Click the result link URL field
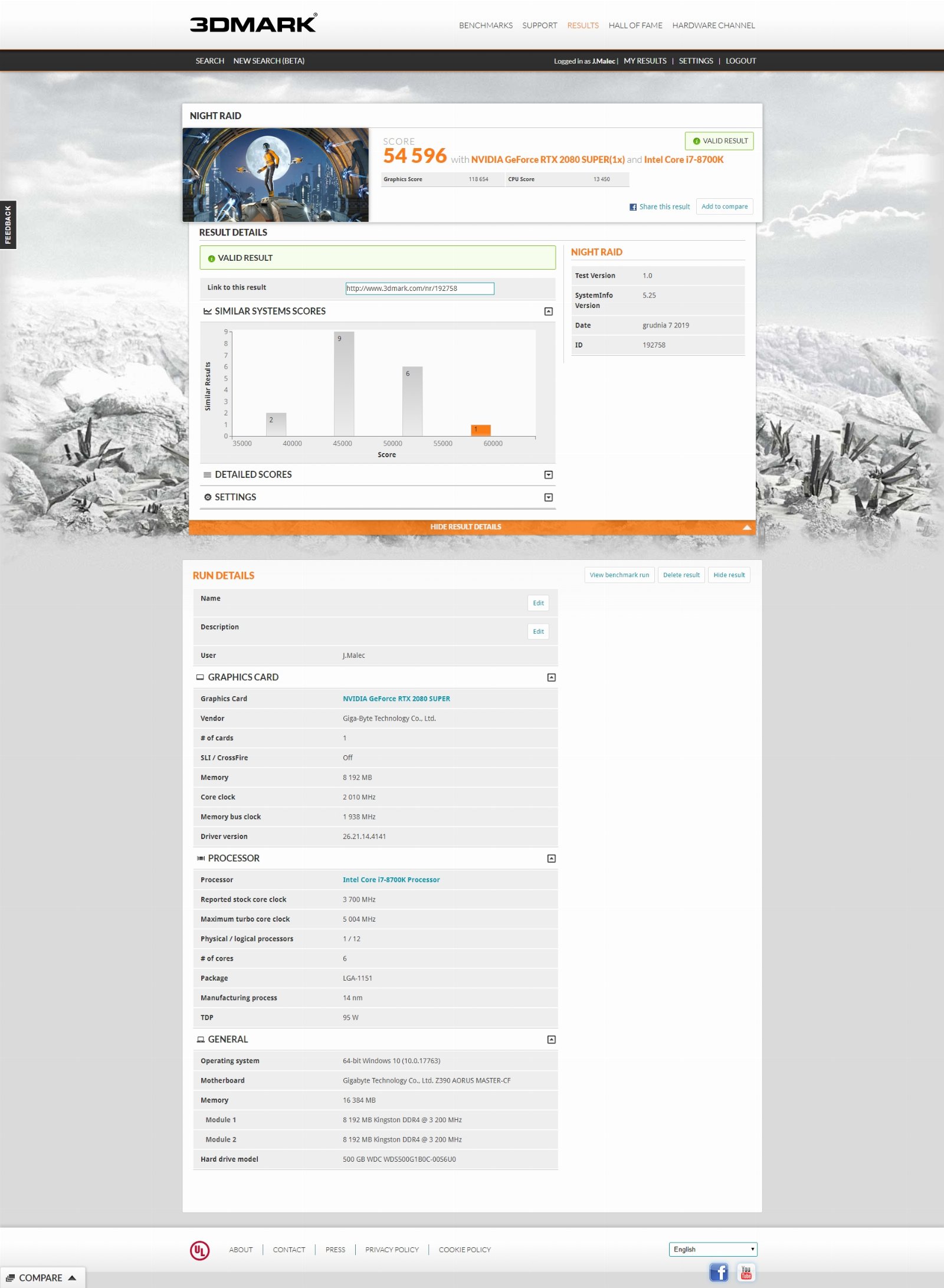This screenshot has width=944, height=1288. [419, 289]
